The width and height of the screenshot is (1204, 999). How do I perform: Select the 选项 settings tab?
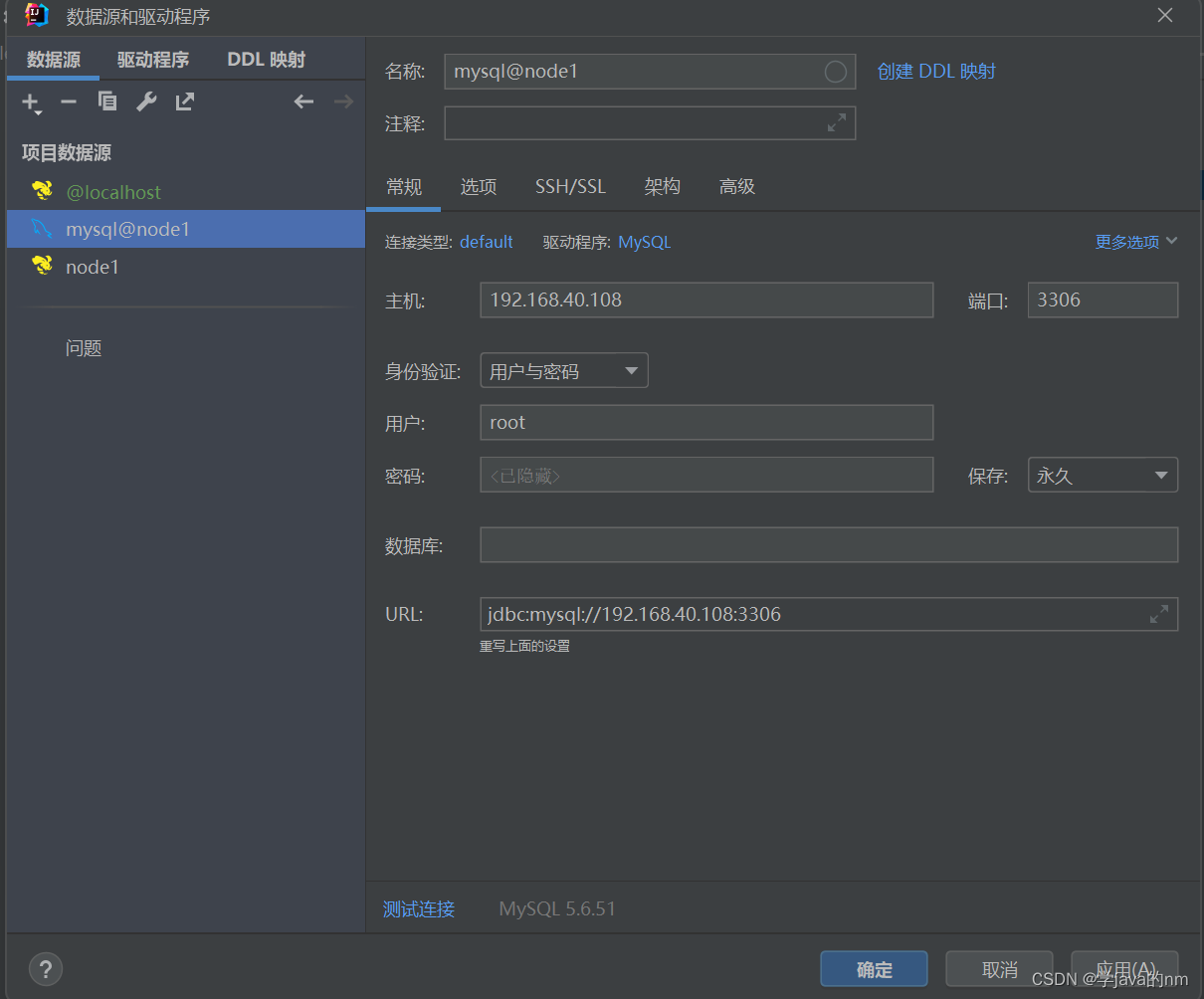click(479, 187)
